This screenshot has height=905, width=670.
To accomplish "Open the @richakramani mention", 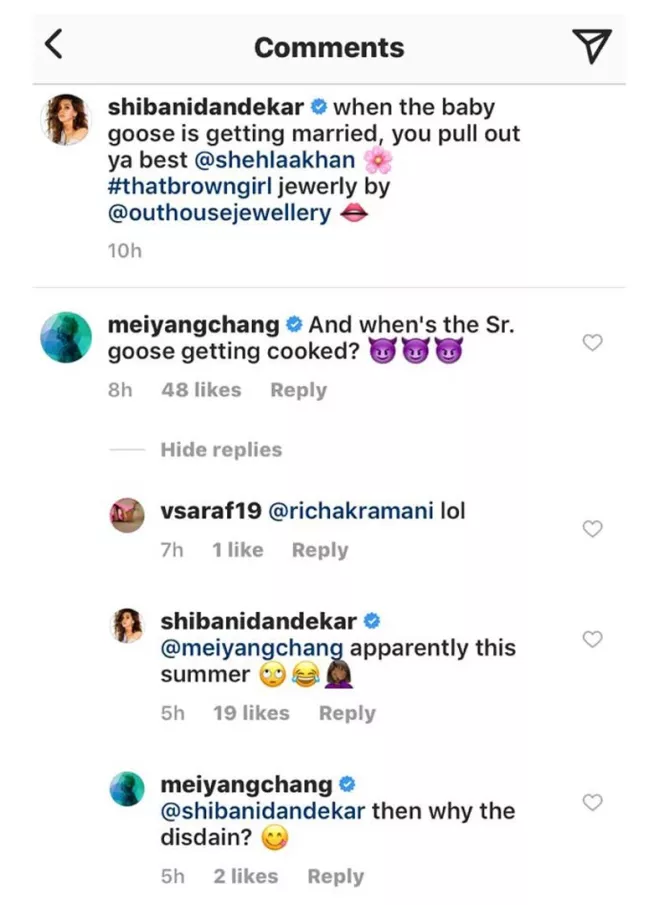I will click(x=351, y=511).
